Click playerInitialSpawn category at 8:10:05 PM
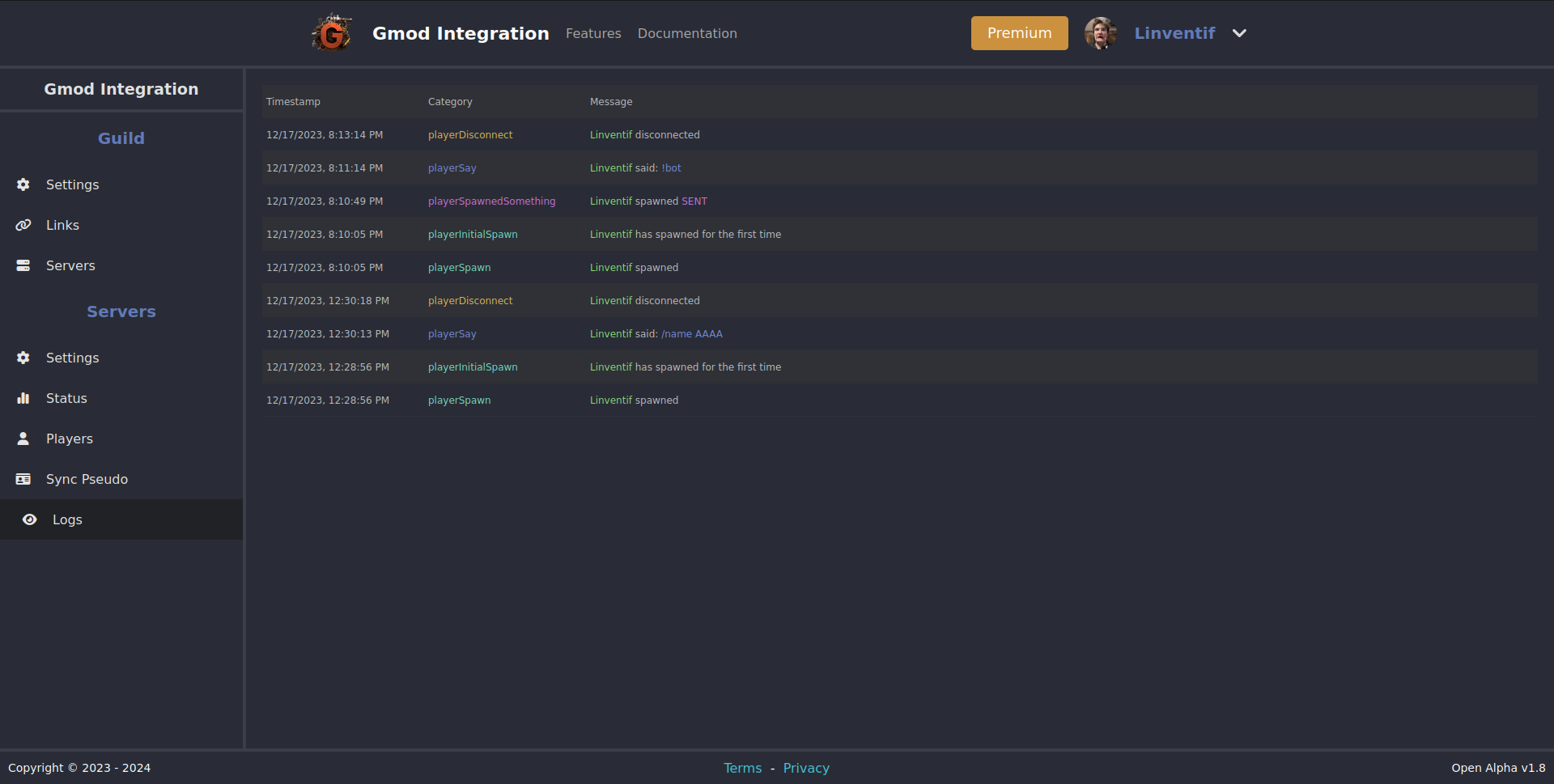1554x784 pixels. pyautogui.click(x=473, y=235)
